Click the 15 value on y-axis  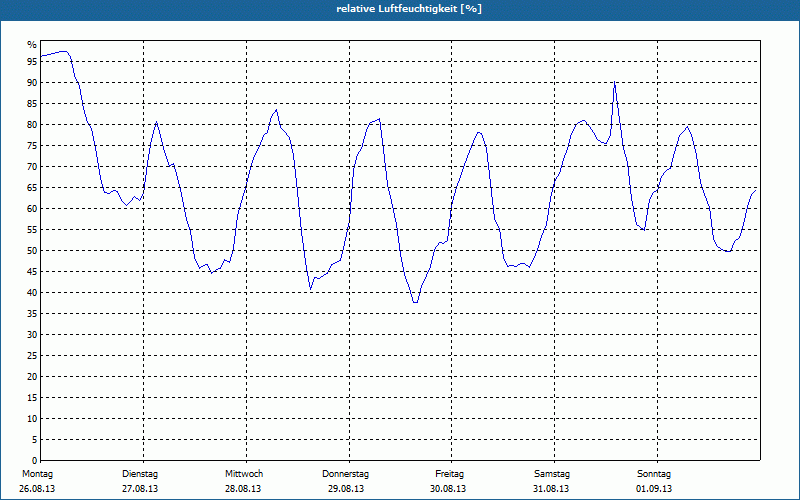click(x=32, y=397)
